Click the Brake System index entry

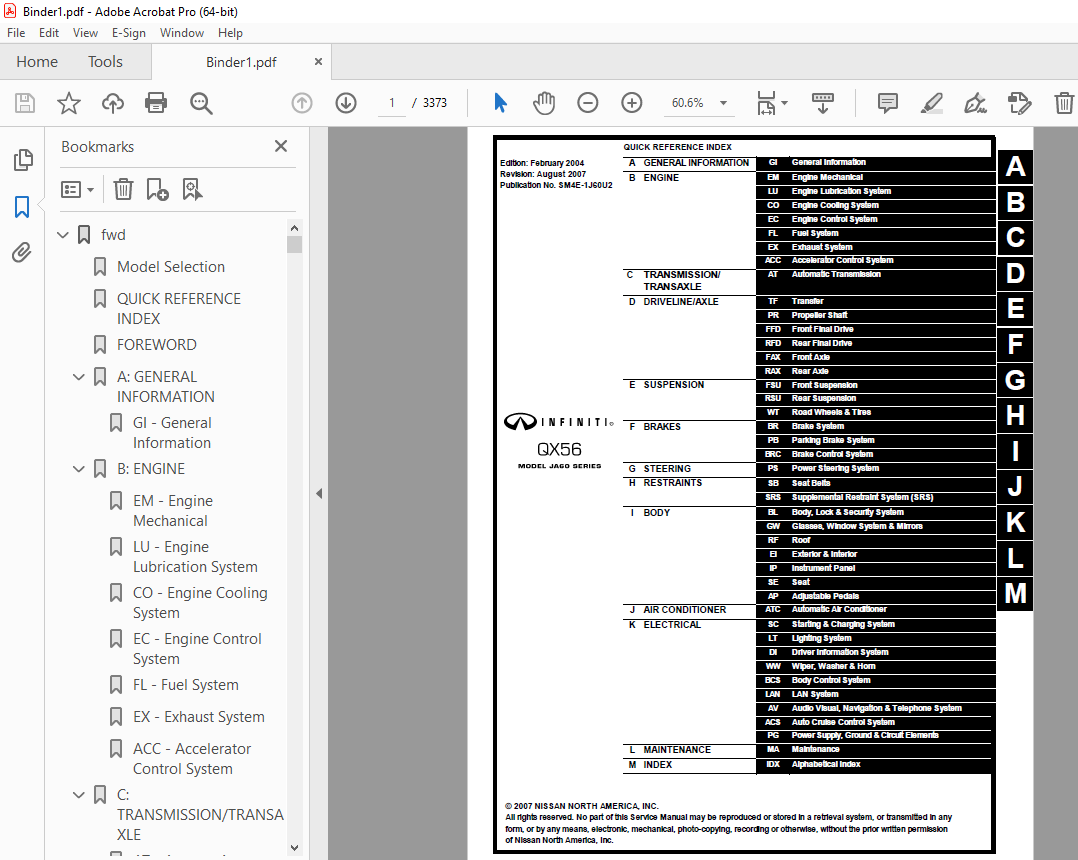[817, 426]
